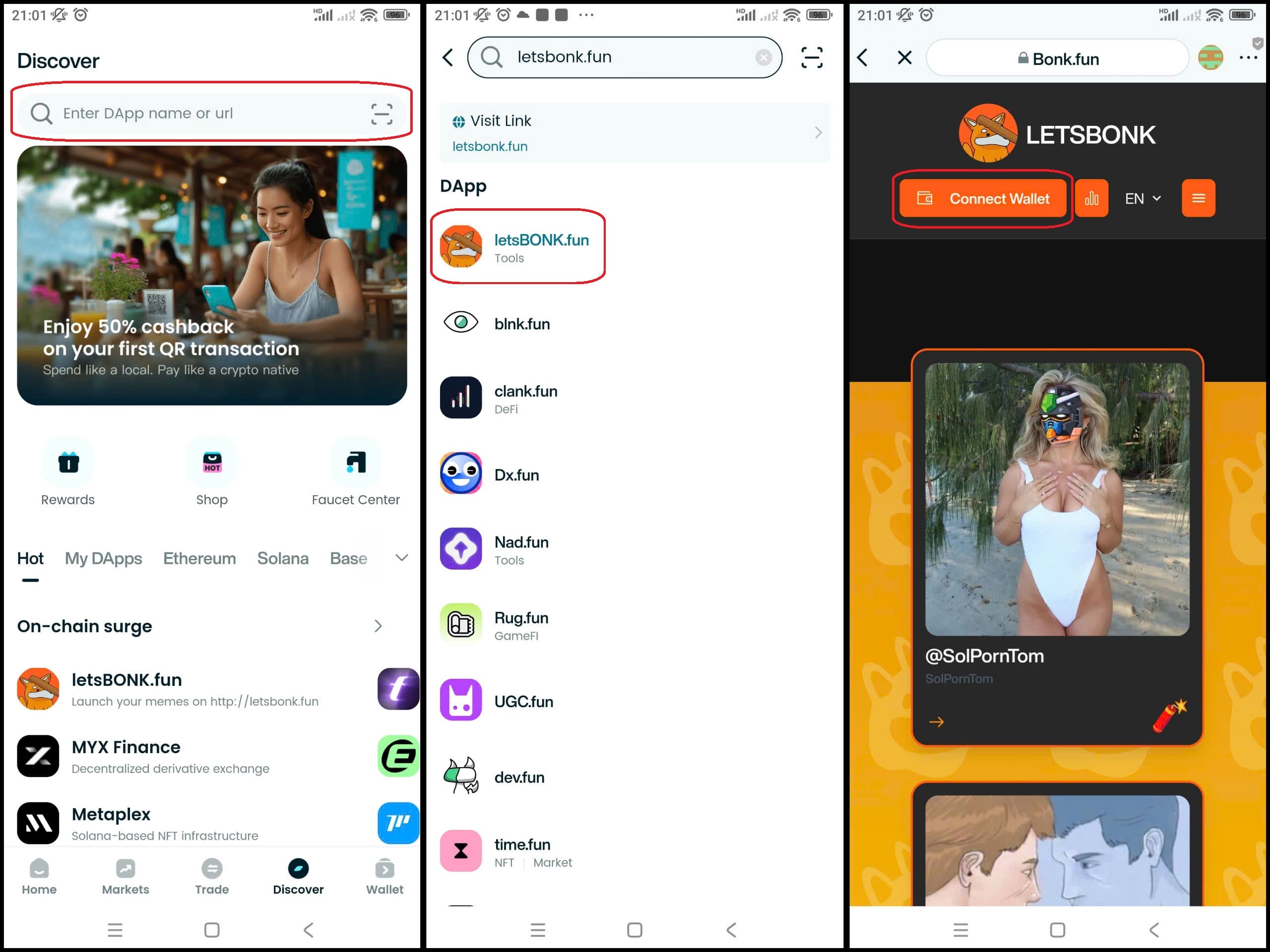Open the @SolPornTom card image
The image size is (1270, 952).
(1057, 499)
